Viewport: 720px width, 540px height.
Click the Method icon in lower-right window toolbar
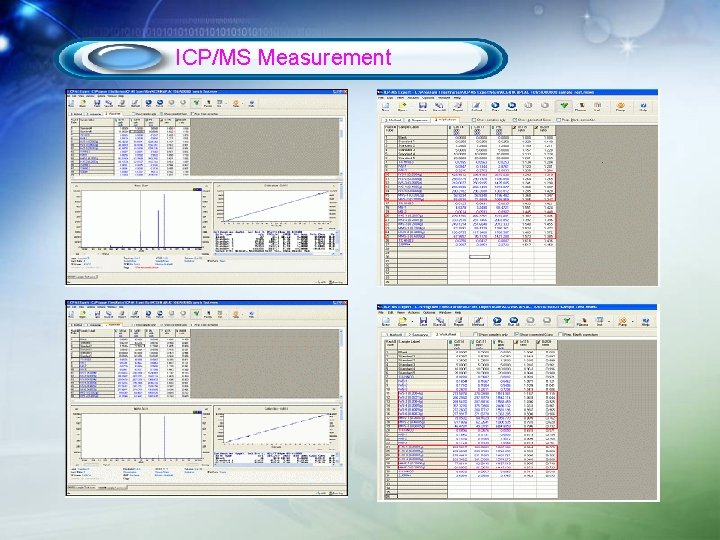[x=478, y=321]
